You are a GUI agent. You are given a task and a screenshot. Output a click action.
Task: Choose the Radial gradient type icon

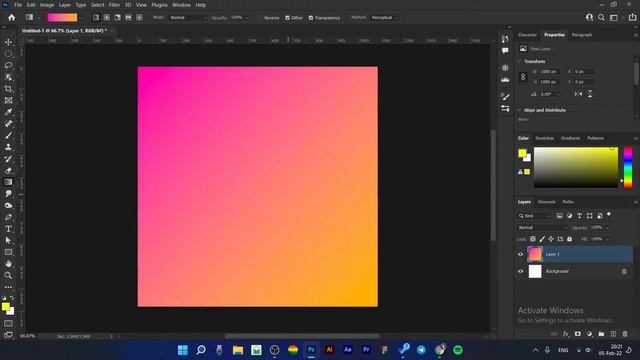click(x=107, y=18)
